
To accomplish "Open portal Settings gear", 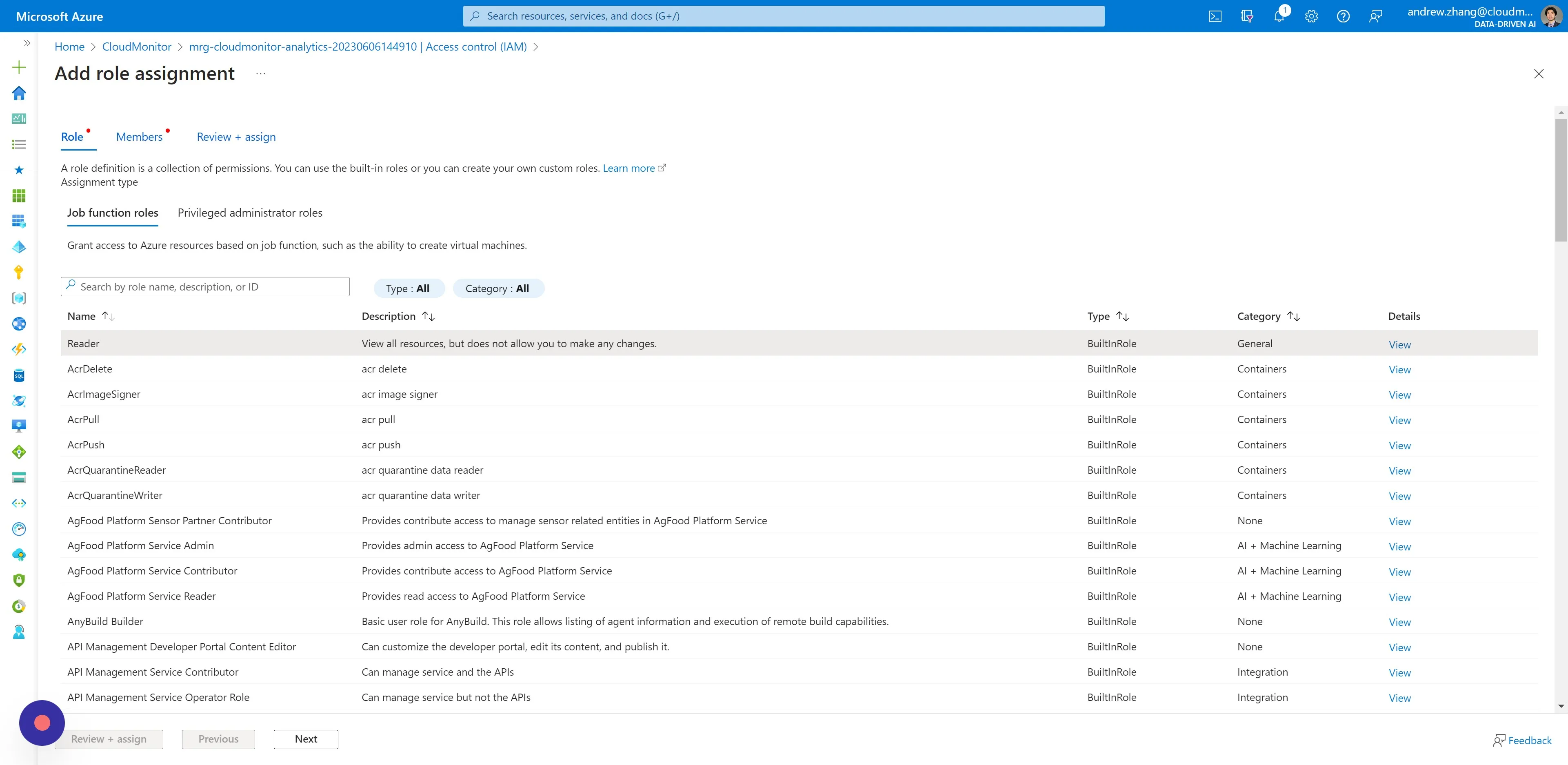I will [x=1311, y=16].
